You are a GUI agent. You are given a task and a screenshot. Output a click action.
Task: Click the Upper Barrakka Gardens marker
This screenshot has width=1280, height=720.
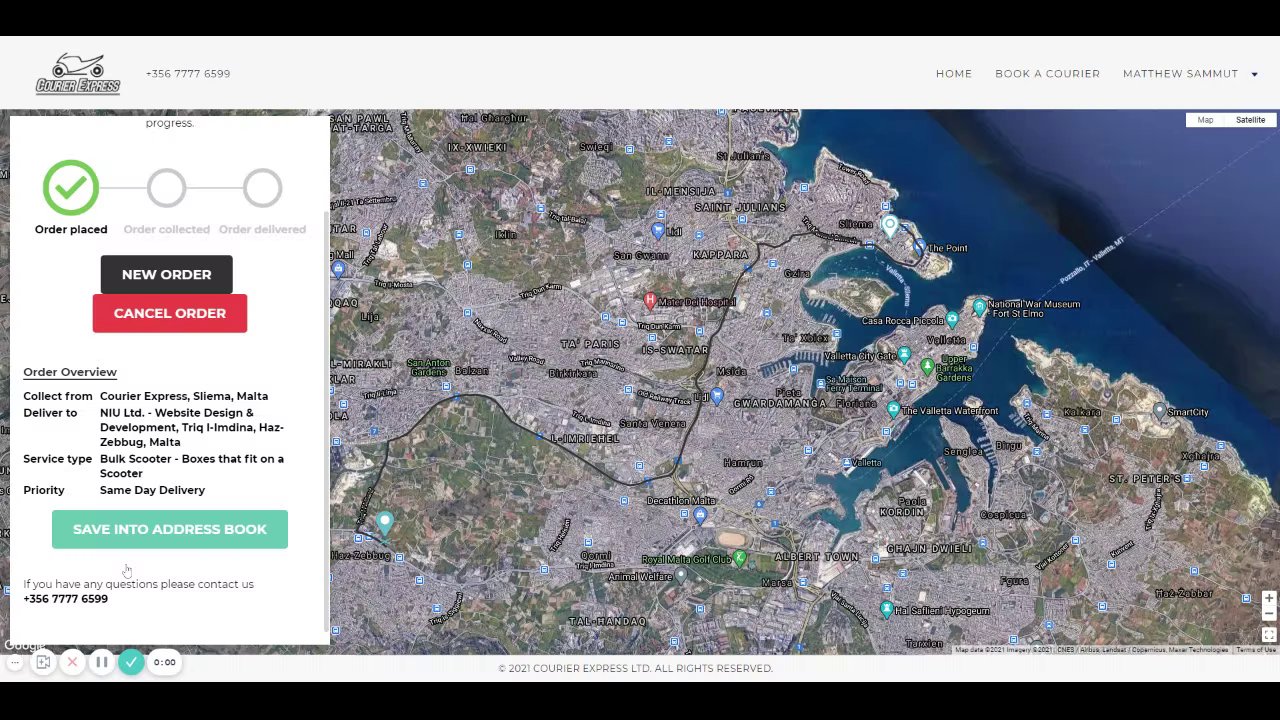pos(928,368)
